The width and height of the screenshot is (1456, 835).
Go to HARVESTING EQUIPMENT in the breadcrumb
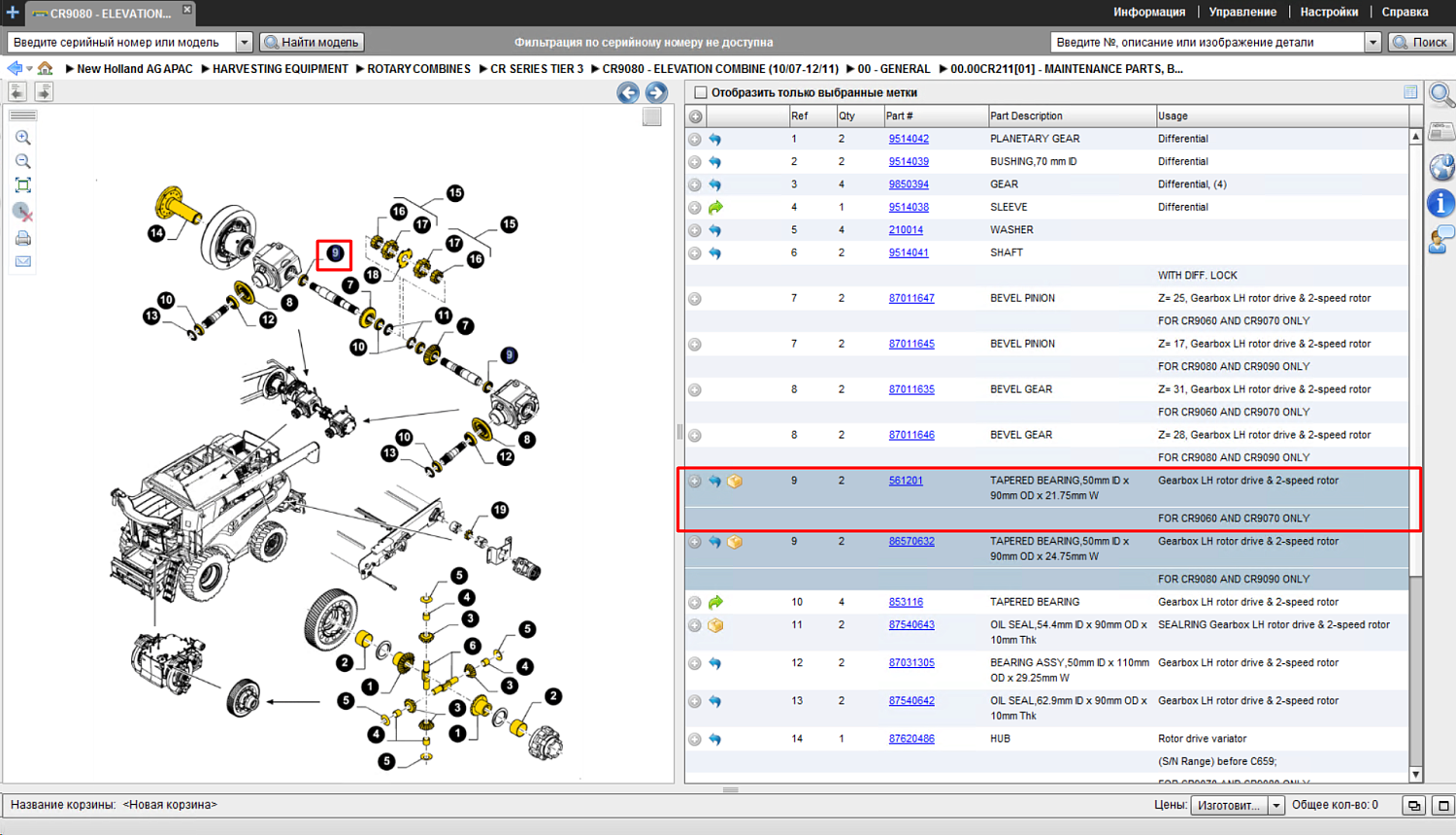tap(280, 69)
